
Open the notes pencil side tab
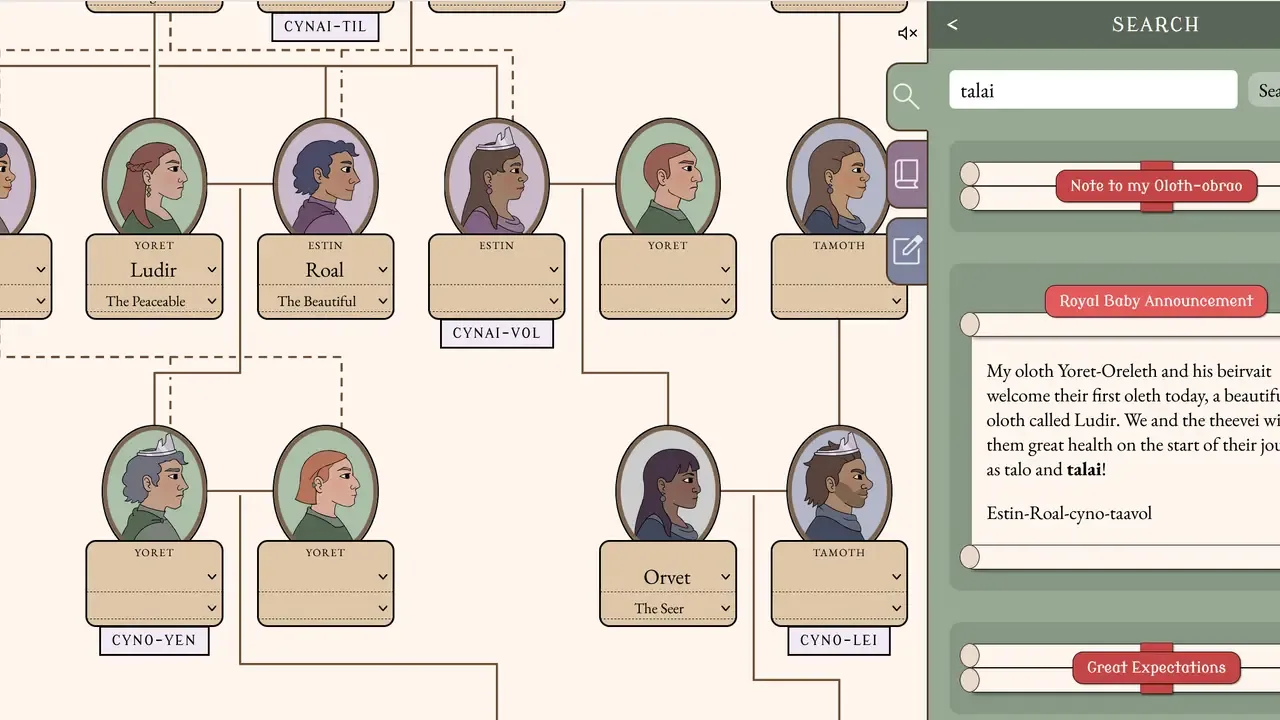[907, 250]
